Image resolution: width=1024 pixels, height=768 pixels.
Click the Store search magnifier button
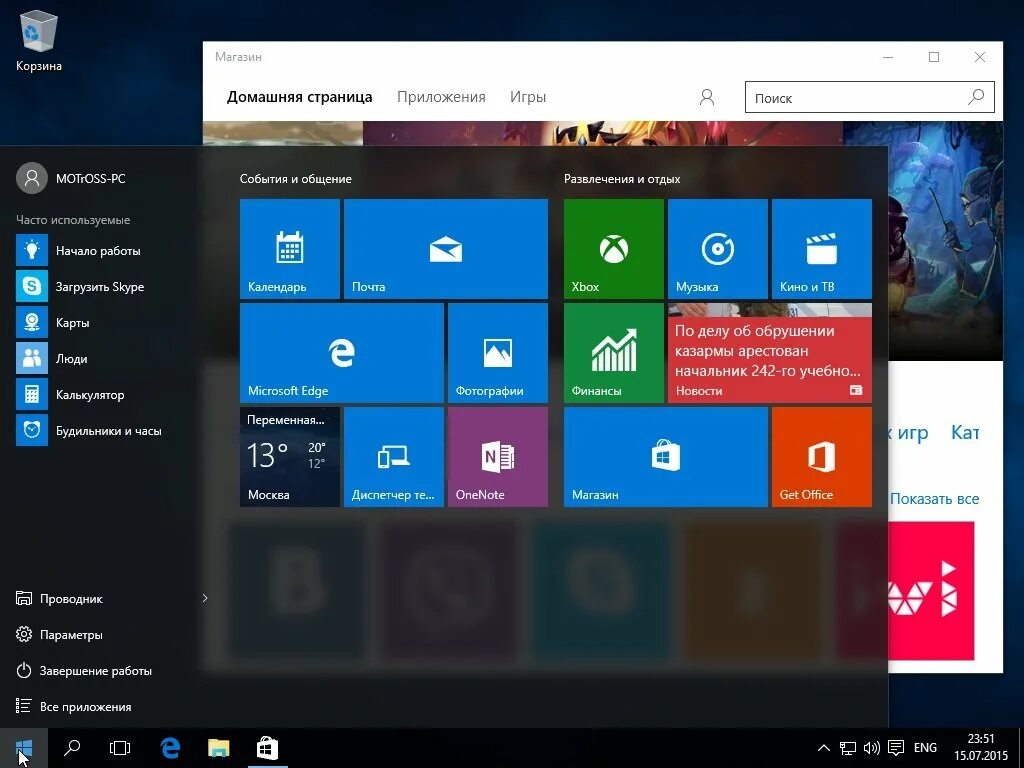point(976,97)
